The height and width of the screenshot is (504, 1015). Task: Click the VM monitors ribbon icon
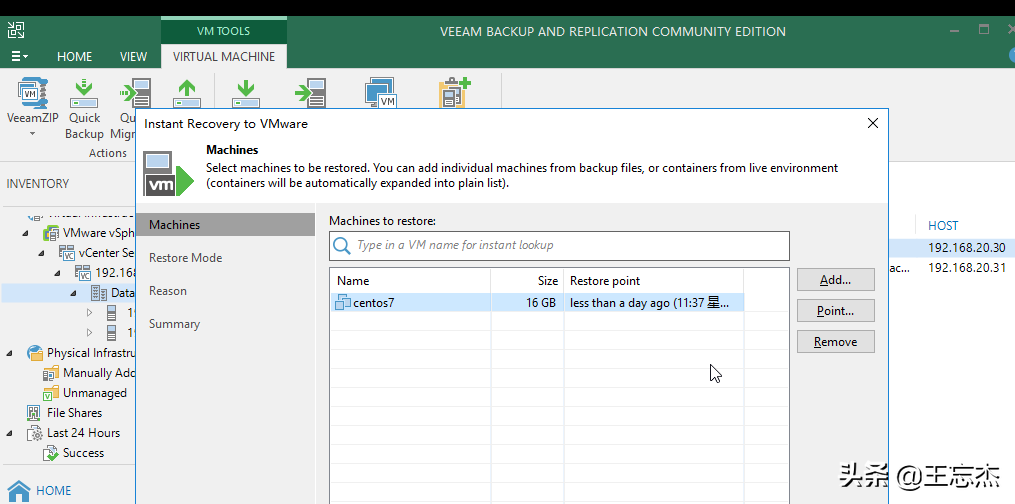tap(381, 93)
